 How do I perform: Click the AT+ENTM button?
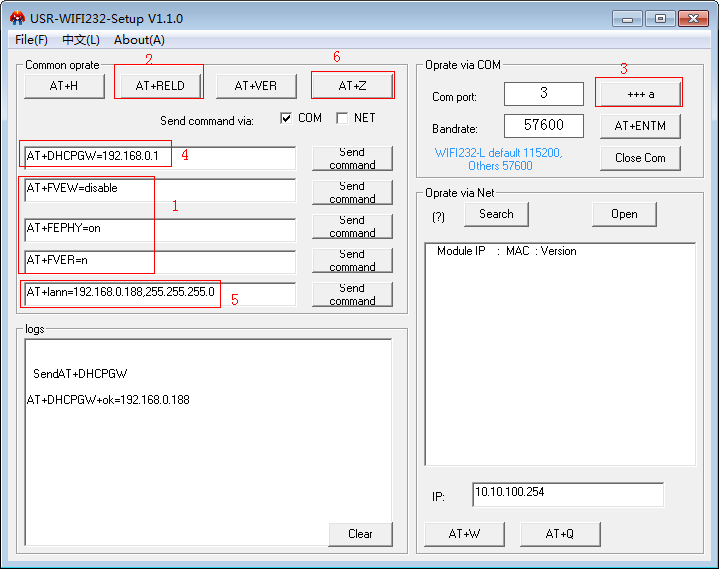pos(640,126)
